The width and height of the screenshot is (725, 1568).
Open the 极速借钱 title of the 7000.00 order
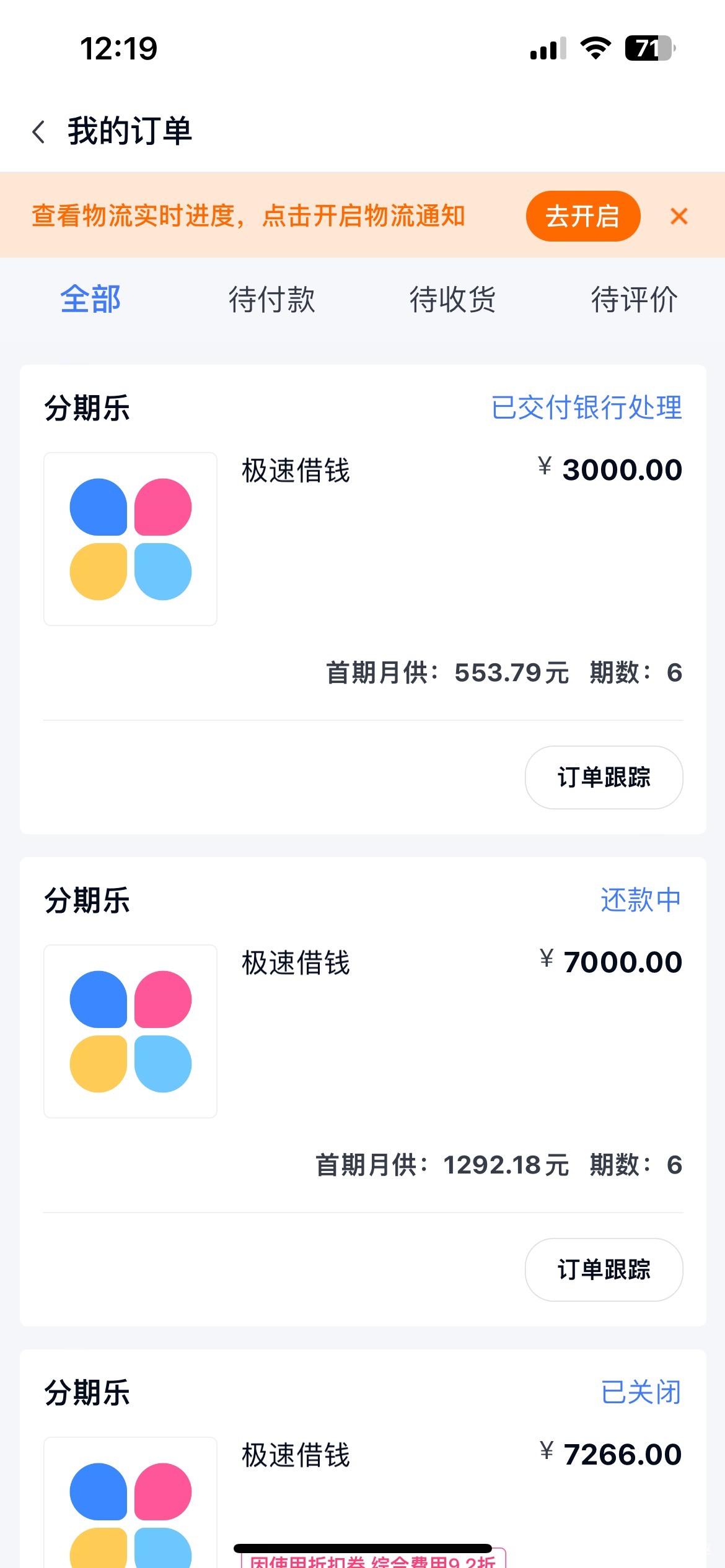296,963
